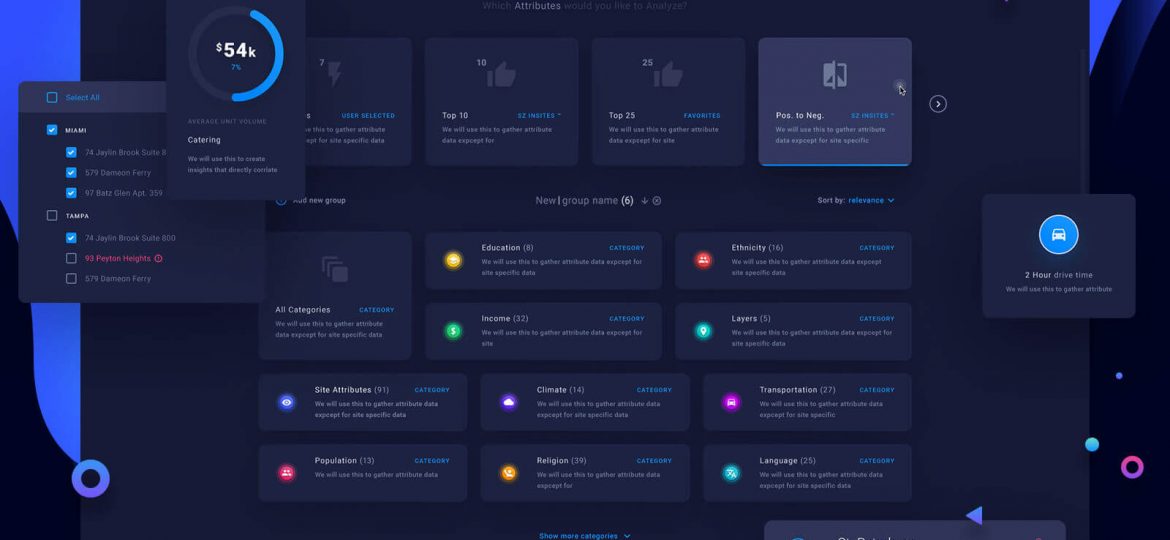Select the Top 25 favorites card

pos(667,100)
